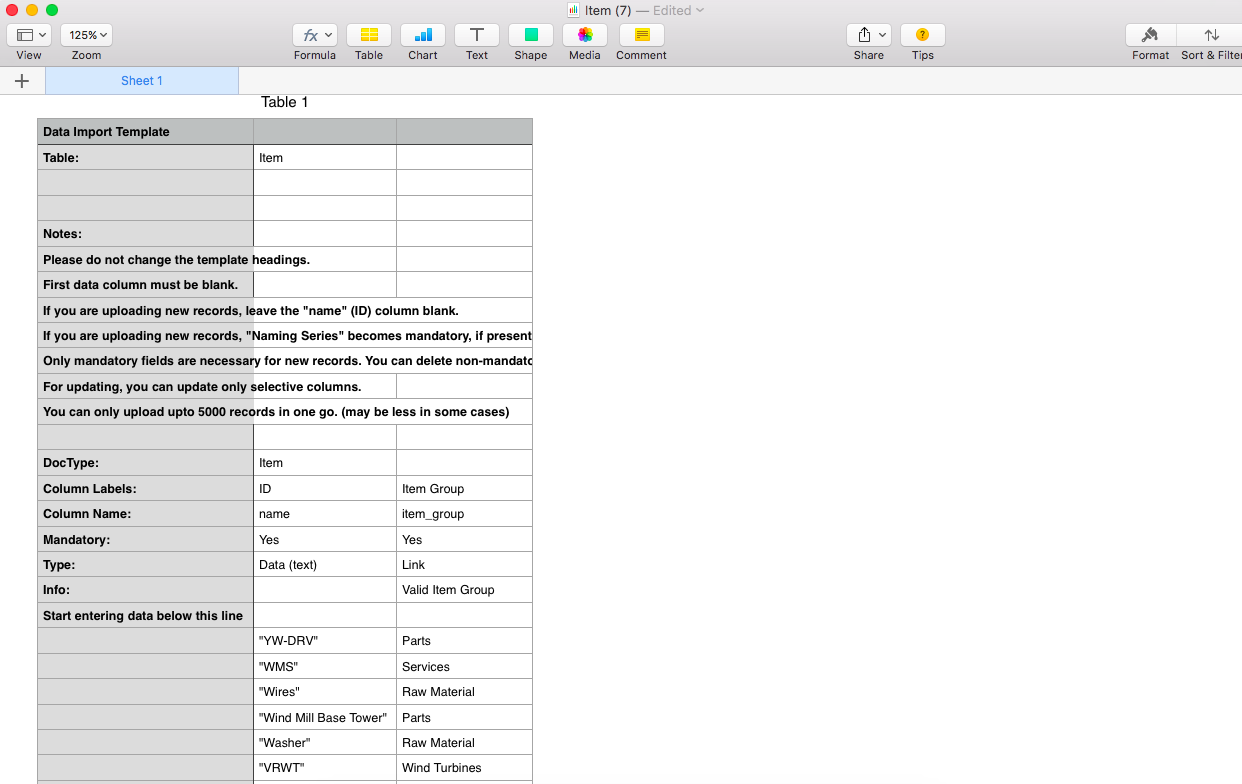This screenshot has width=1242, height=784.
Task: Insert a shape via Shape icon
Action: coord(531,35)
